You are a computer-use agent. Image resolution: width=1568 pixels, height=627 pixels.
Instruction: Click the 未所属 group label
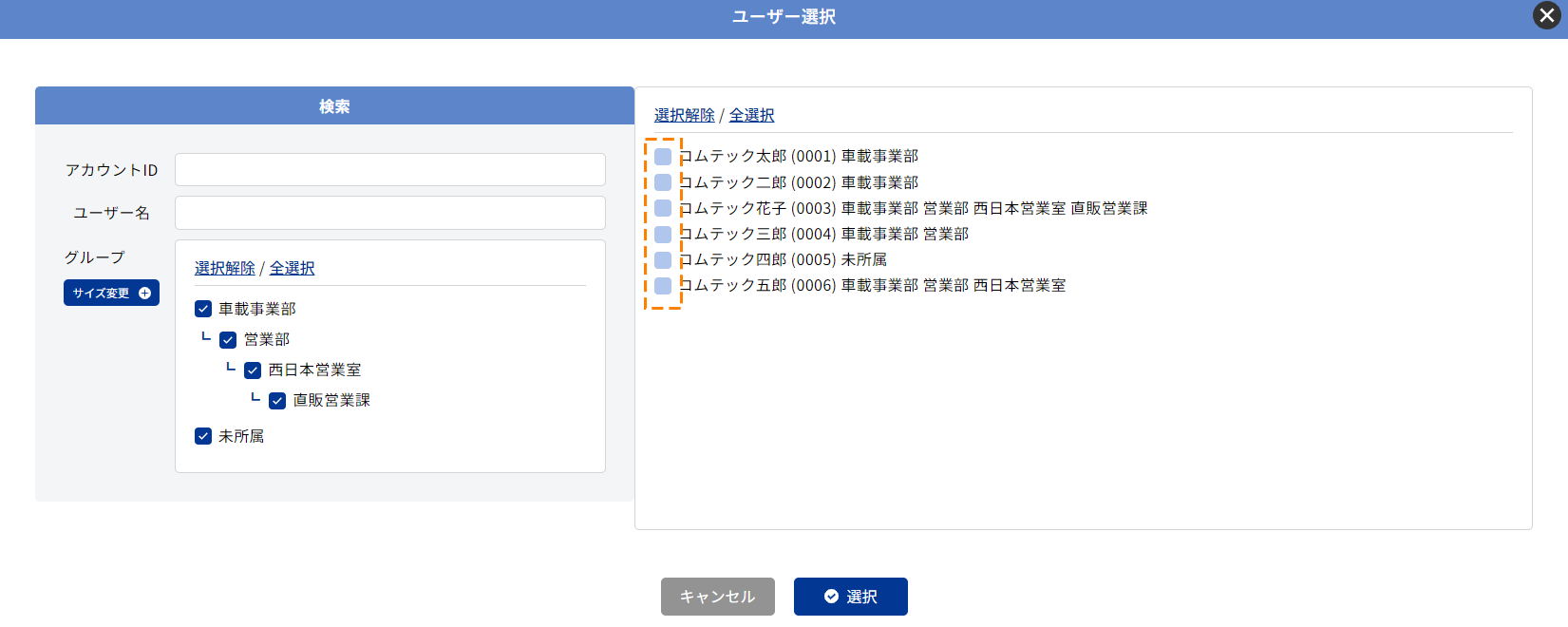pos(241,436)
